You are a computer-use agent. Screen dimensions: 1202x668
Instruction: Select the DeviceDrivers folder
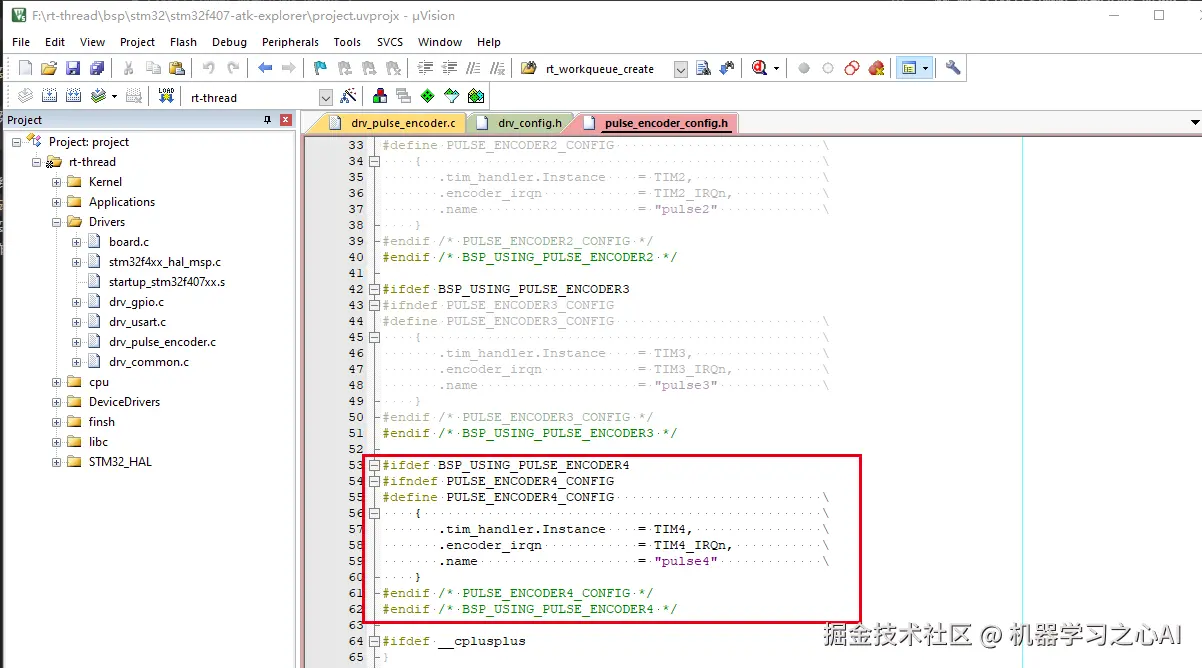coord(124,402)
